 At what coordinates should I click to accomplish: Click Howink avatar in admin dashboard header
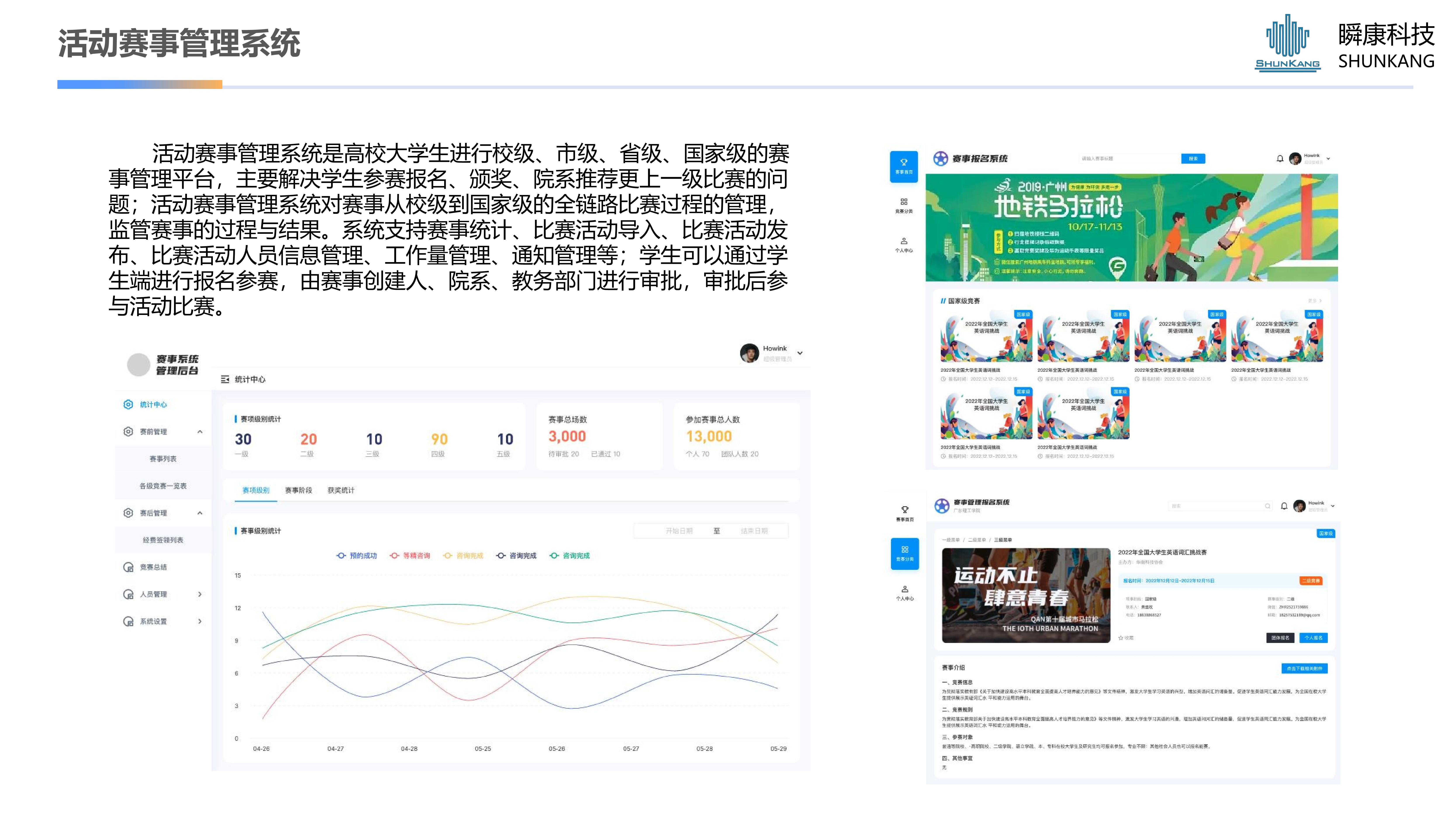750,353
